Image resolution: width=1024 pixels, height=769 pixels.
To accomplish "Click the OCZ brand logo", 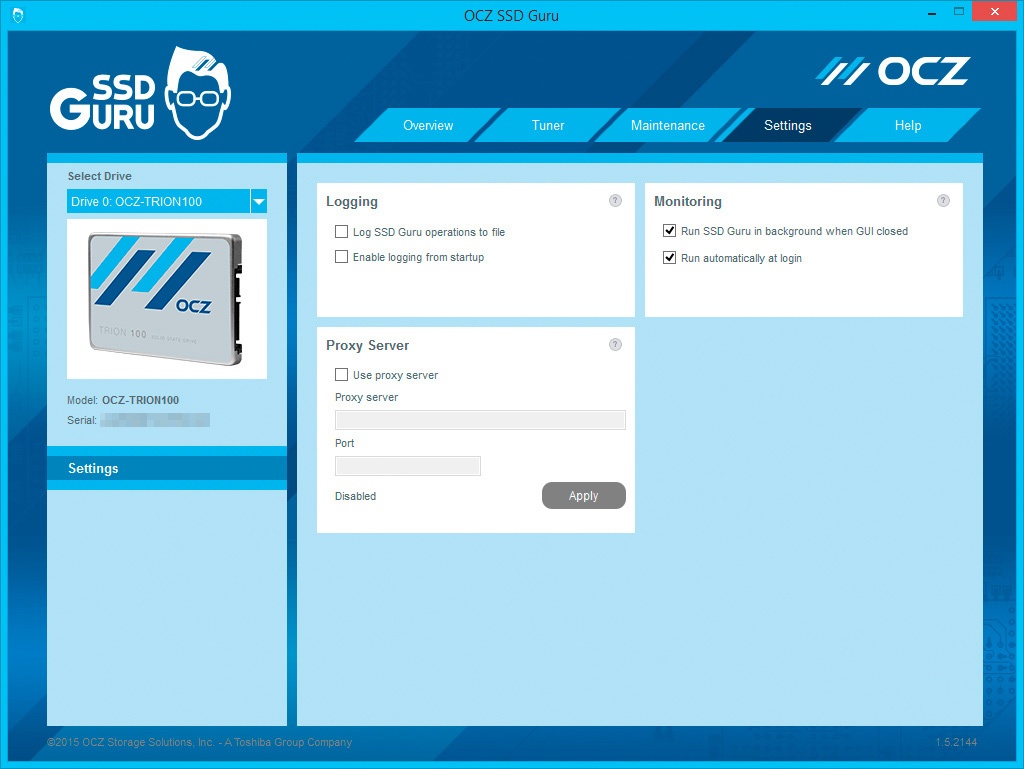I will point(893,71).
